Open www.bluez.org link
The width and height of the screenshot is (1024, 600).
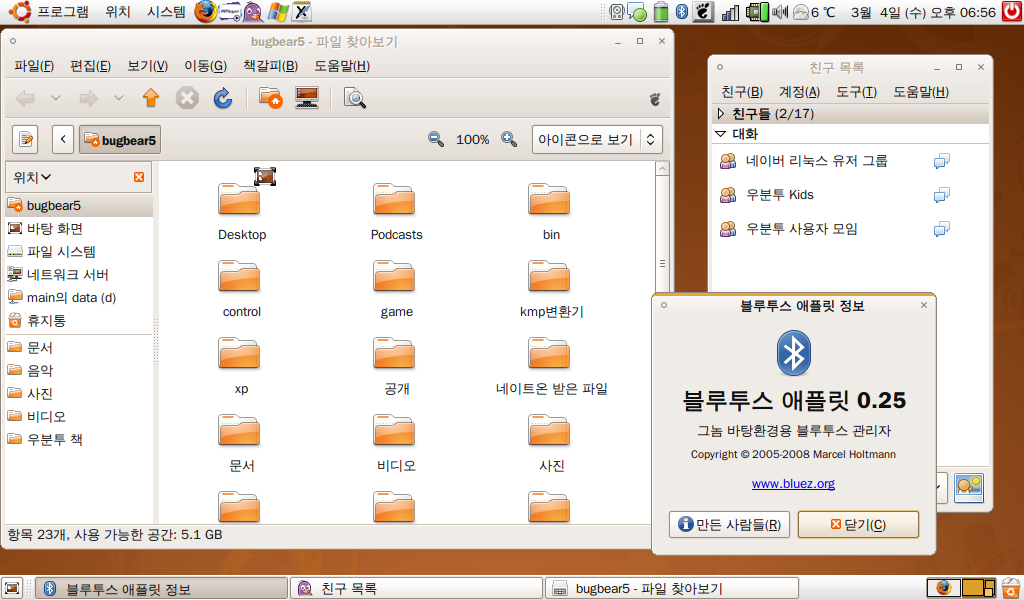pyautogui.click(x=793, y=484)
